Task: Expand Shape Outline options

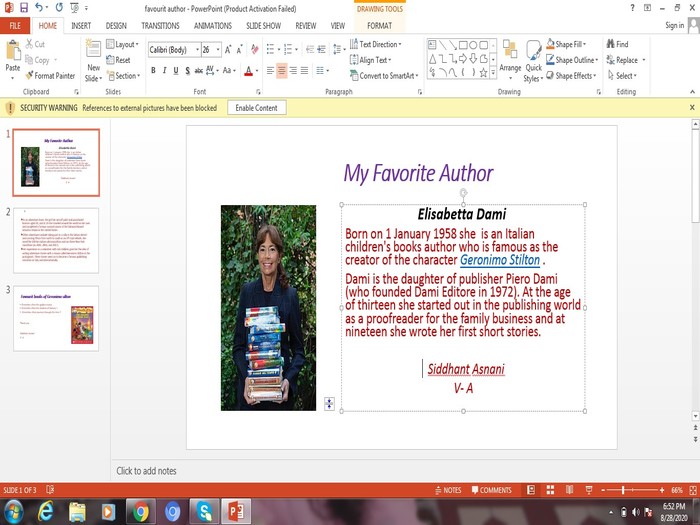Action: pos(572,60)
